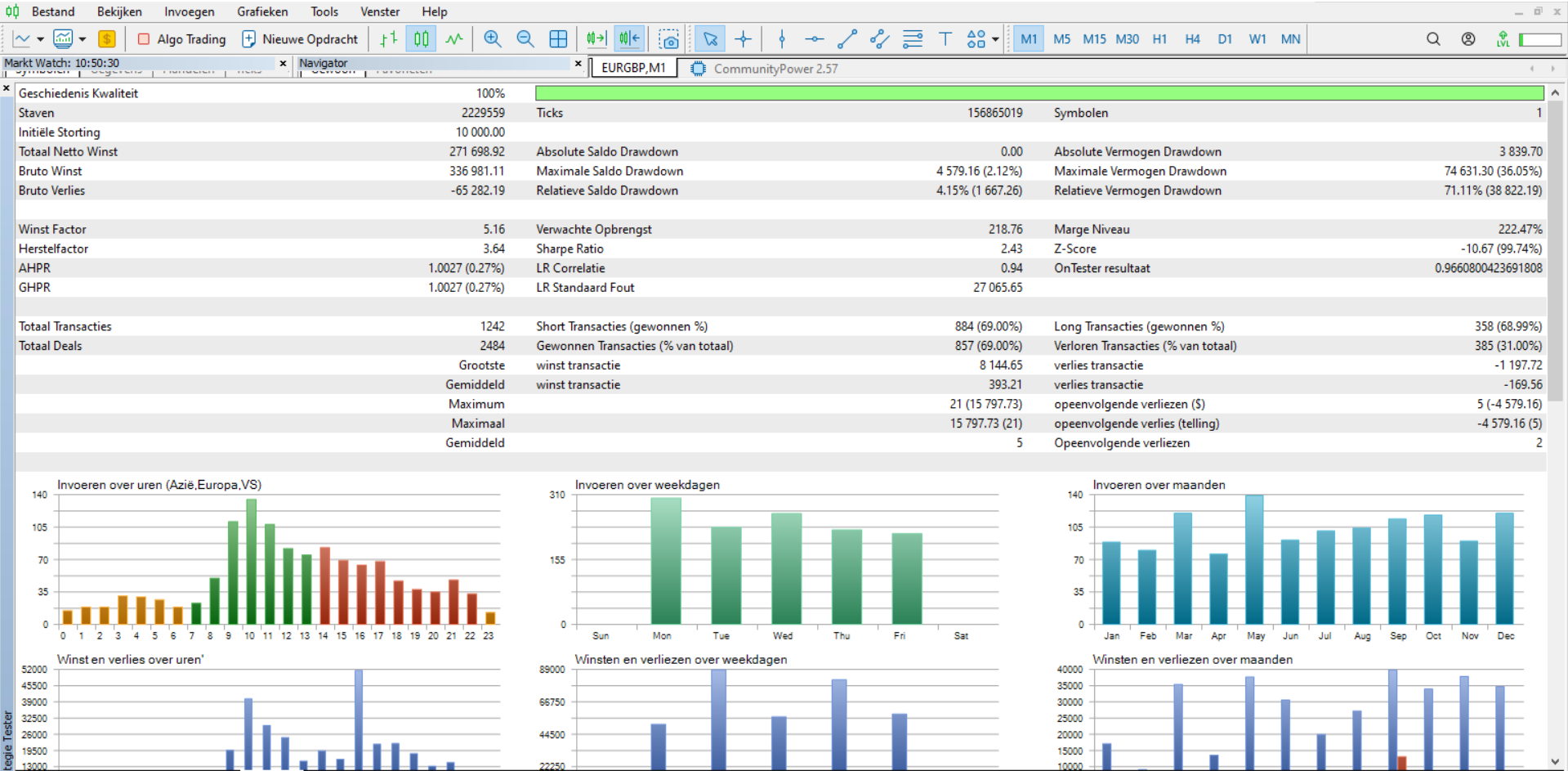1568x771 pixels.
Task: Switch to the CommunityPower 2.57 tab
Action: (765, 69)
